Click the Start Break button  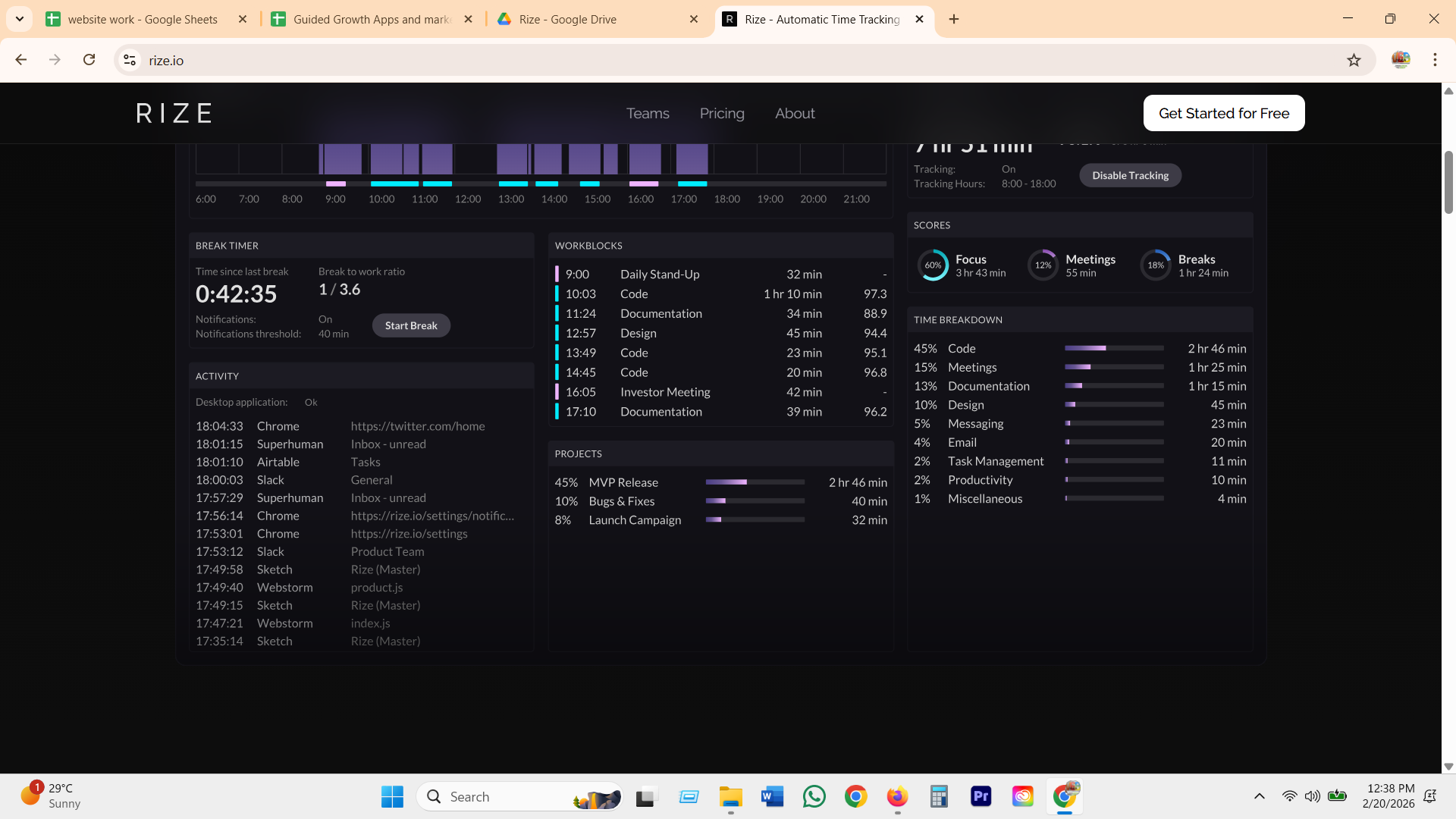tap(411, 325)
